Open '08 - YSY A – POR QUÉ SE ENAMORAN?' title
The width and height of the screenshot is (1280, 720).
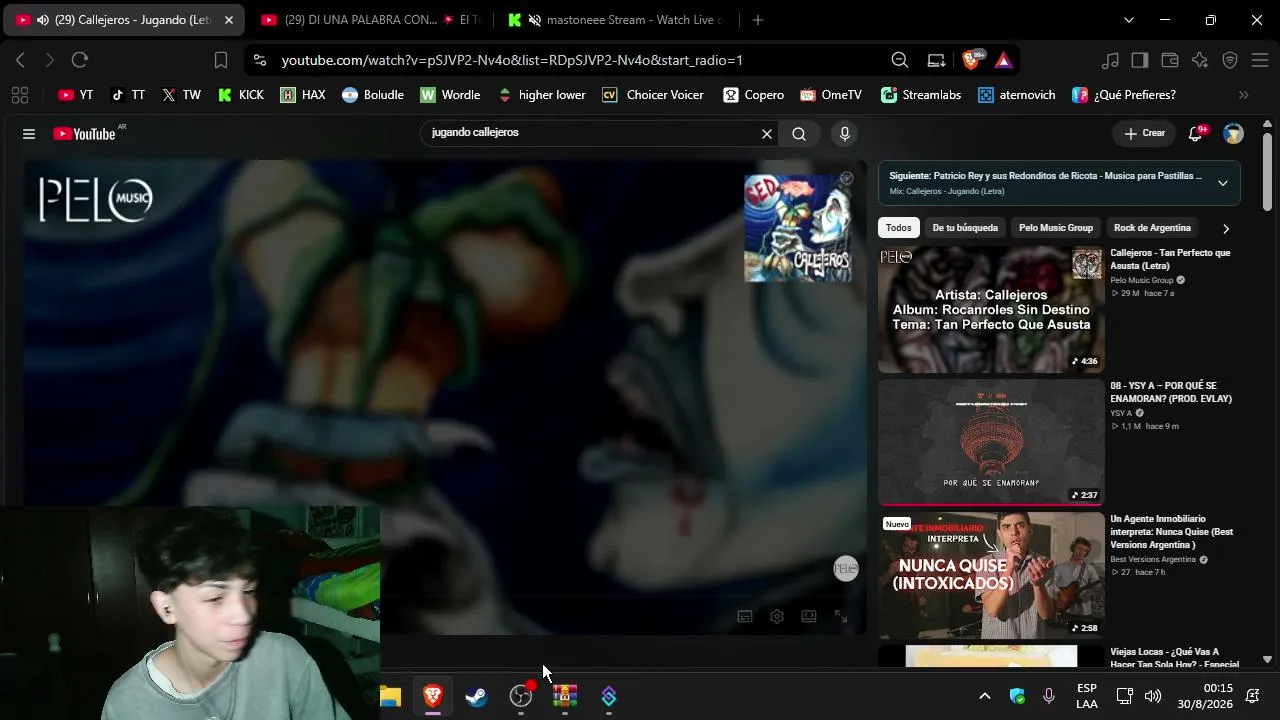coord(1171,393)
